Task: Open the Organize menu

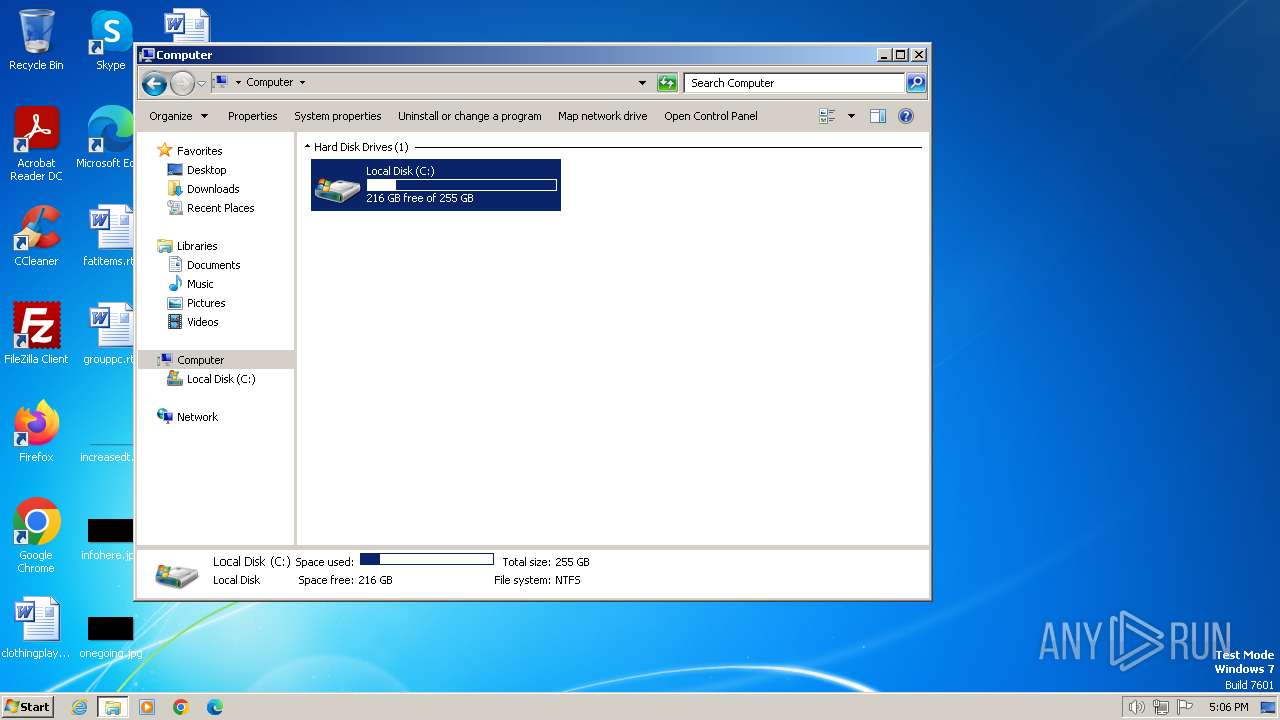Action: [x=178, y=116]
